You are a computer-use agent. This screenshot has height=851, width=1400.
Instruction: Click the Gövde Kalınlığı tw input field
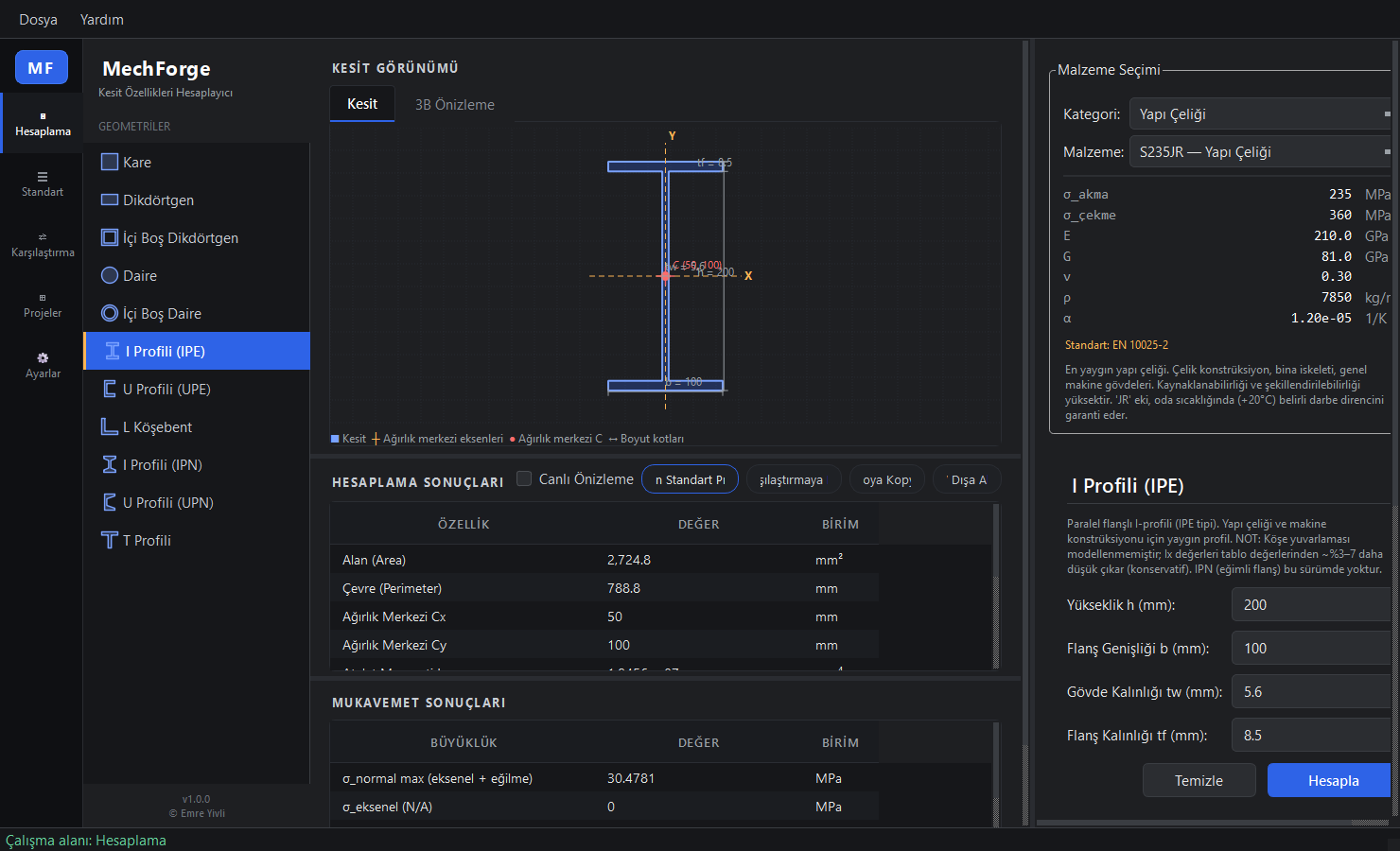pyautogui.click(x=1311, y=691)
